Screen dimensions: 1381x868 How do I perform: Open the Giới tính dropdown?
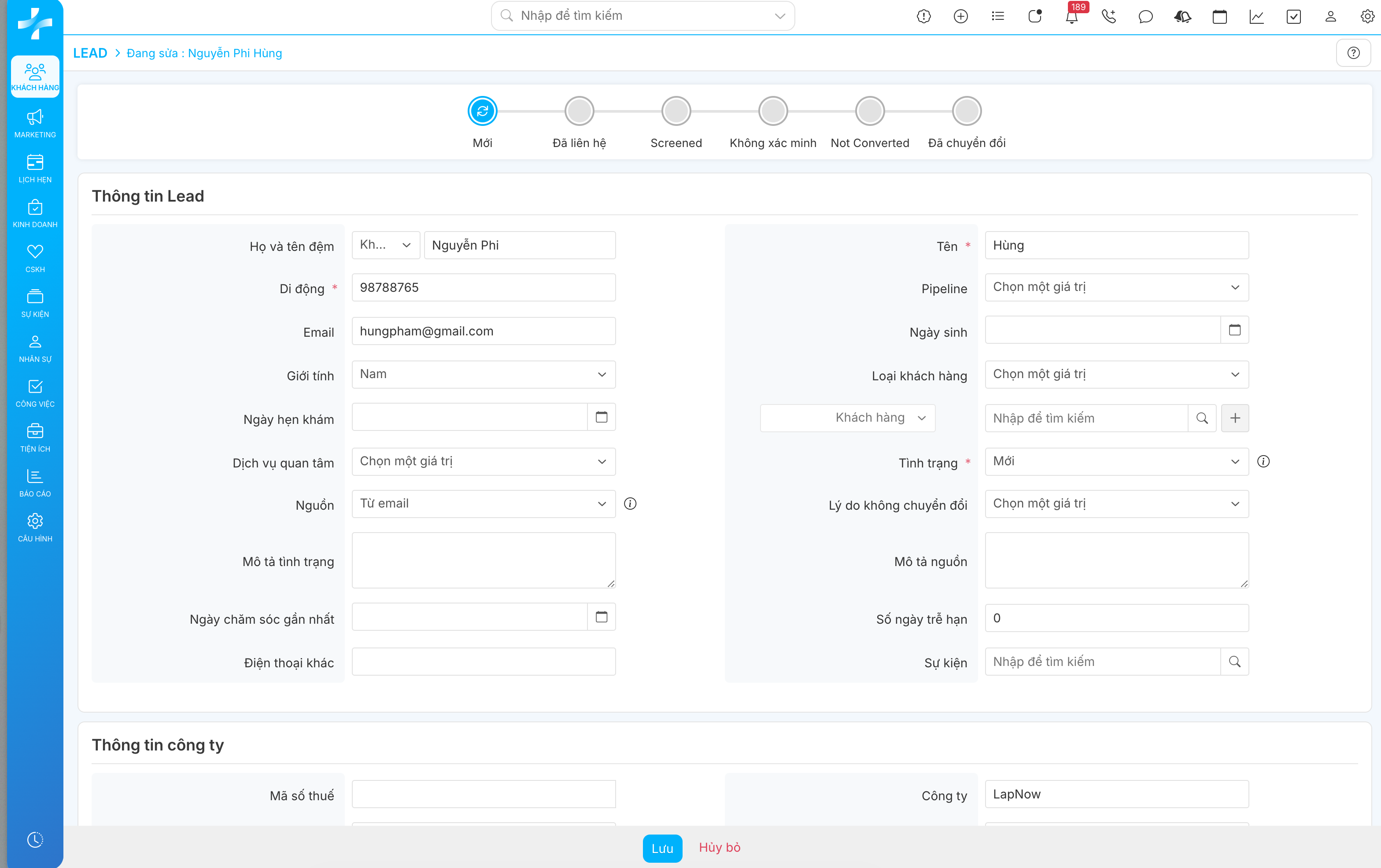tap(483, 375)
